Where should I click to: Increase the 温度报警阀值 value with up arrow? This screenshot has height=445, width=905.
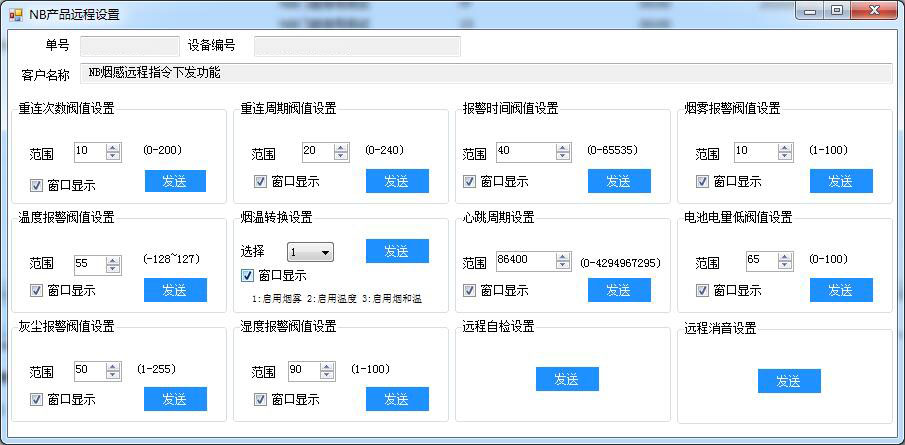pyautogui.click(x=113, y=259)
